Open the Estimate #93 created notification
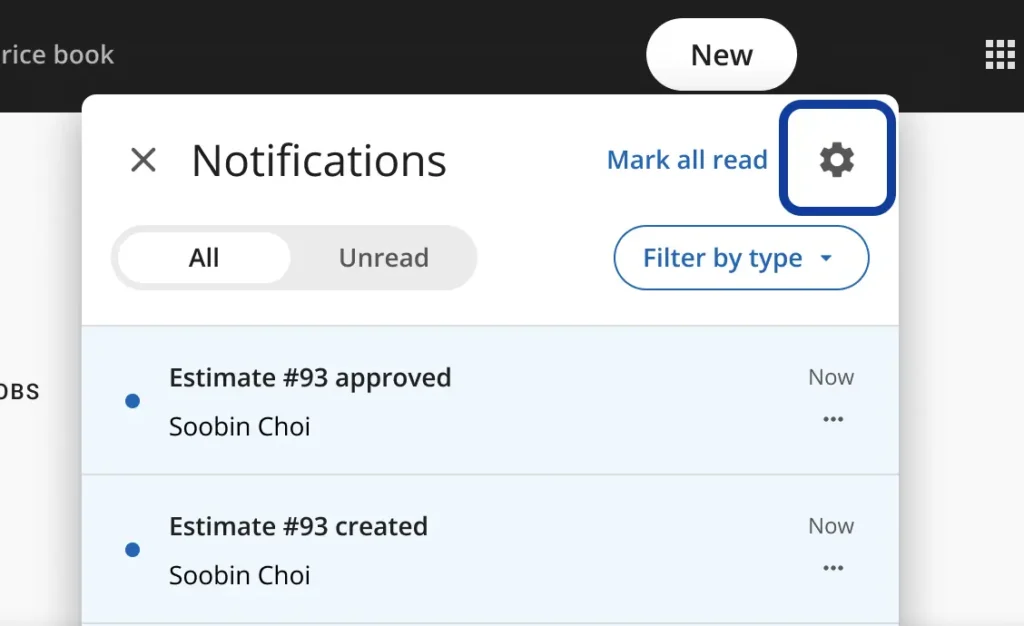 point(298,527)
